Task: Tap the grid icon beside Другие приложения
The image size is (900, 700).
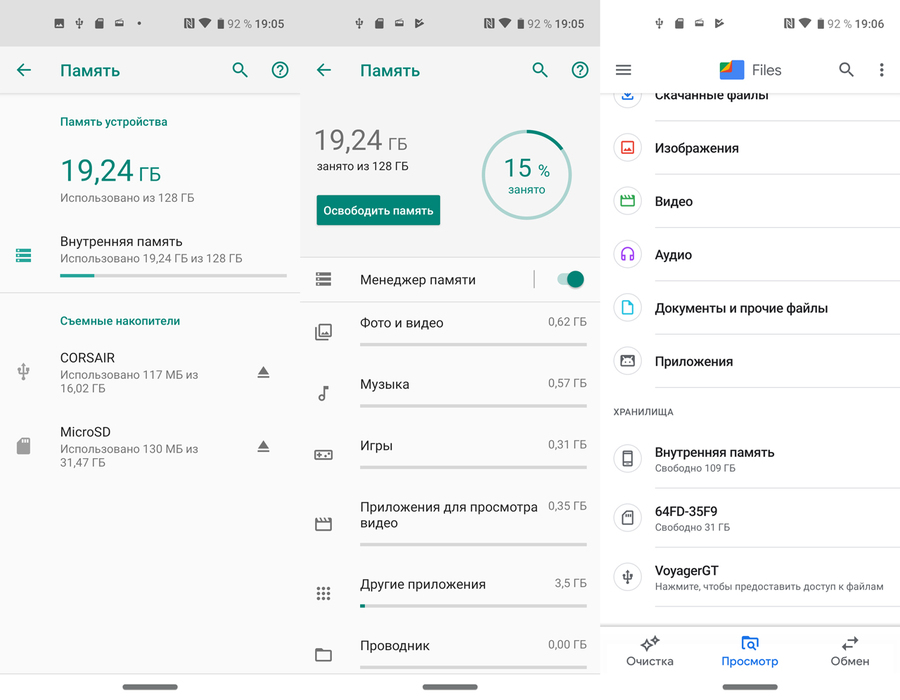Action: click(323, 593)
